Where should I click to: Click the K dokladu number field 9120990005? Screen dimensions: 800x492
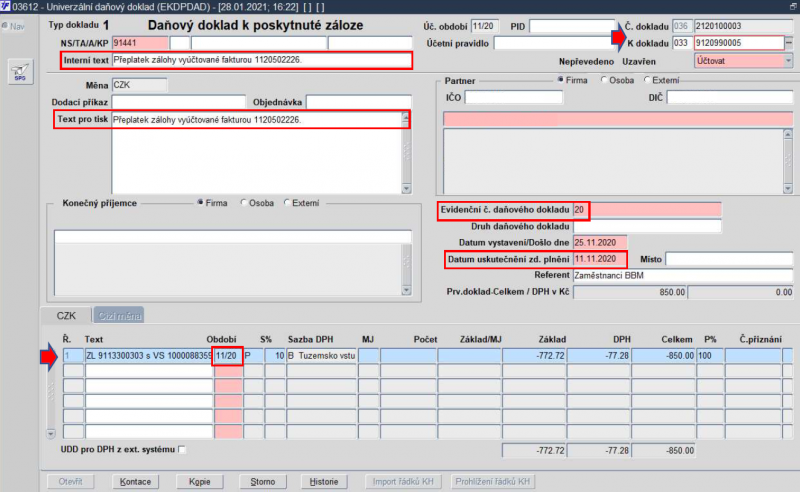(739, 43)
